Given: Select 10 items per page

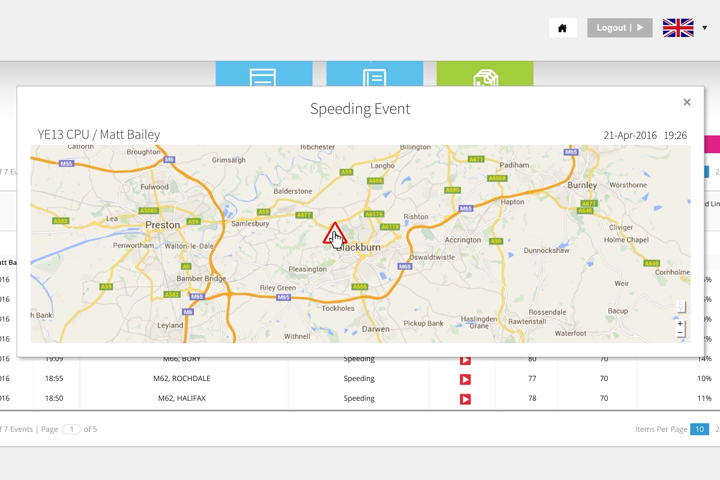Looking at the screenshot, I should (x=699, y=429).
